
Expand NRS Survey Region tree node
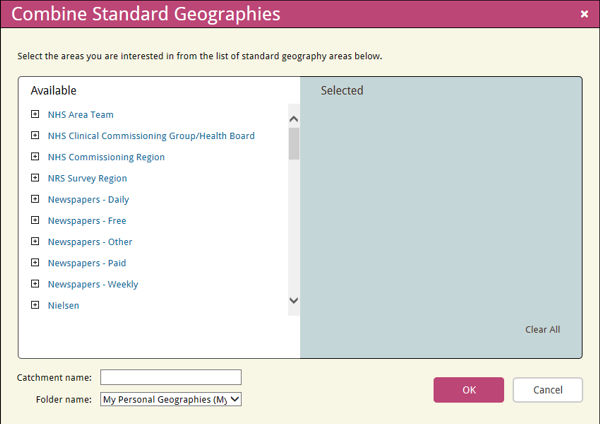point(35,178)
